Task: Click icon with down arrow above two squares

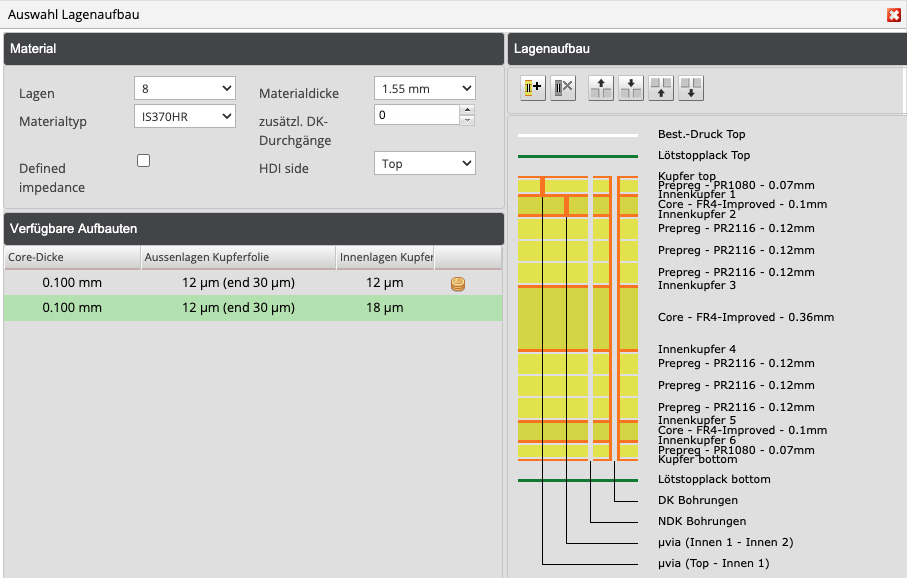Action: 630,88
